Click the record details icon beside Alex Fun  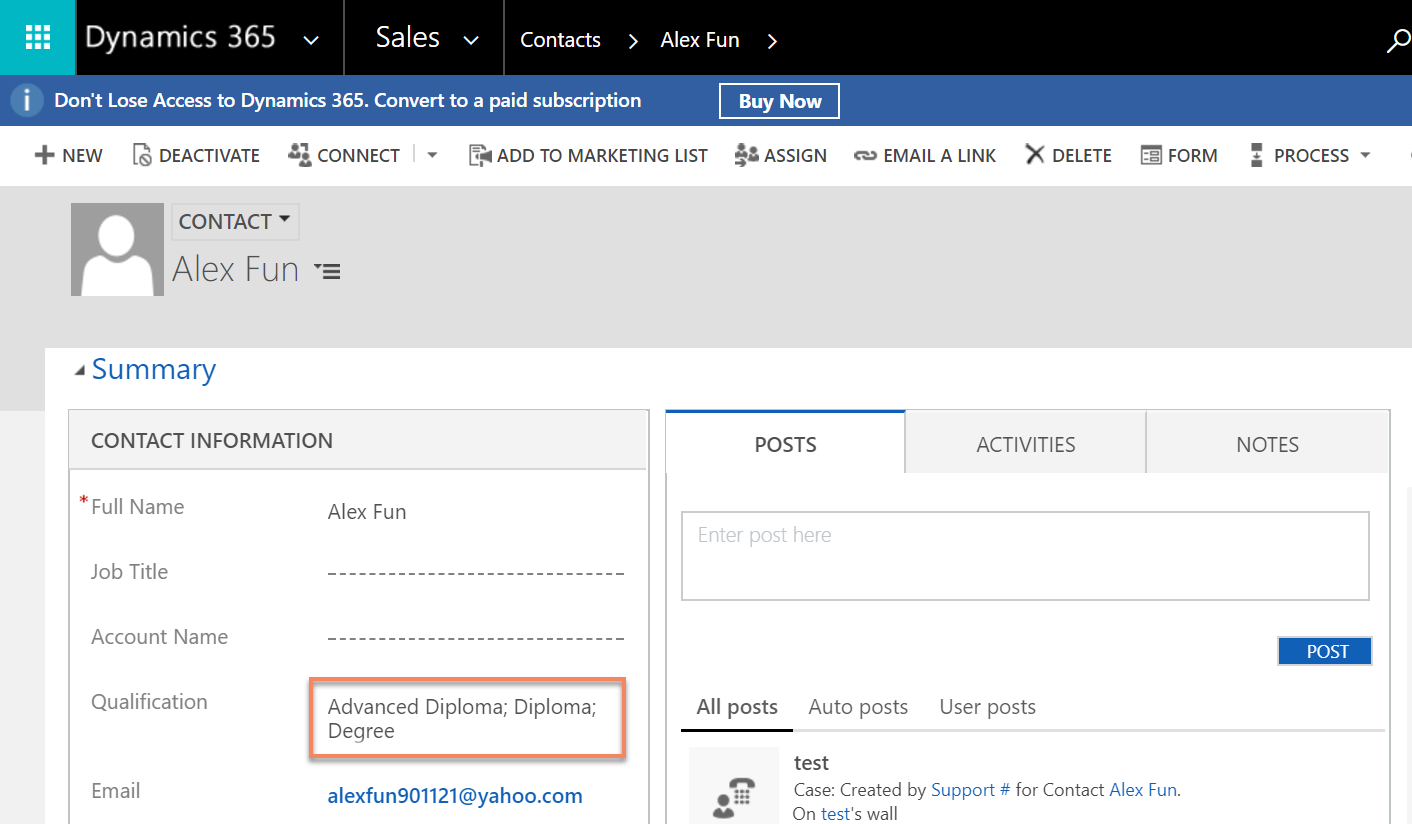[x=327, y=270]
